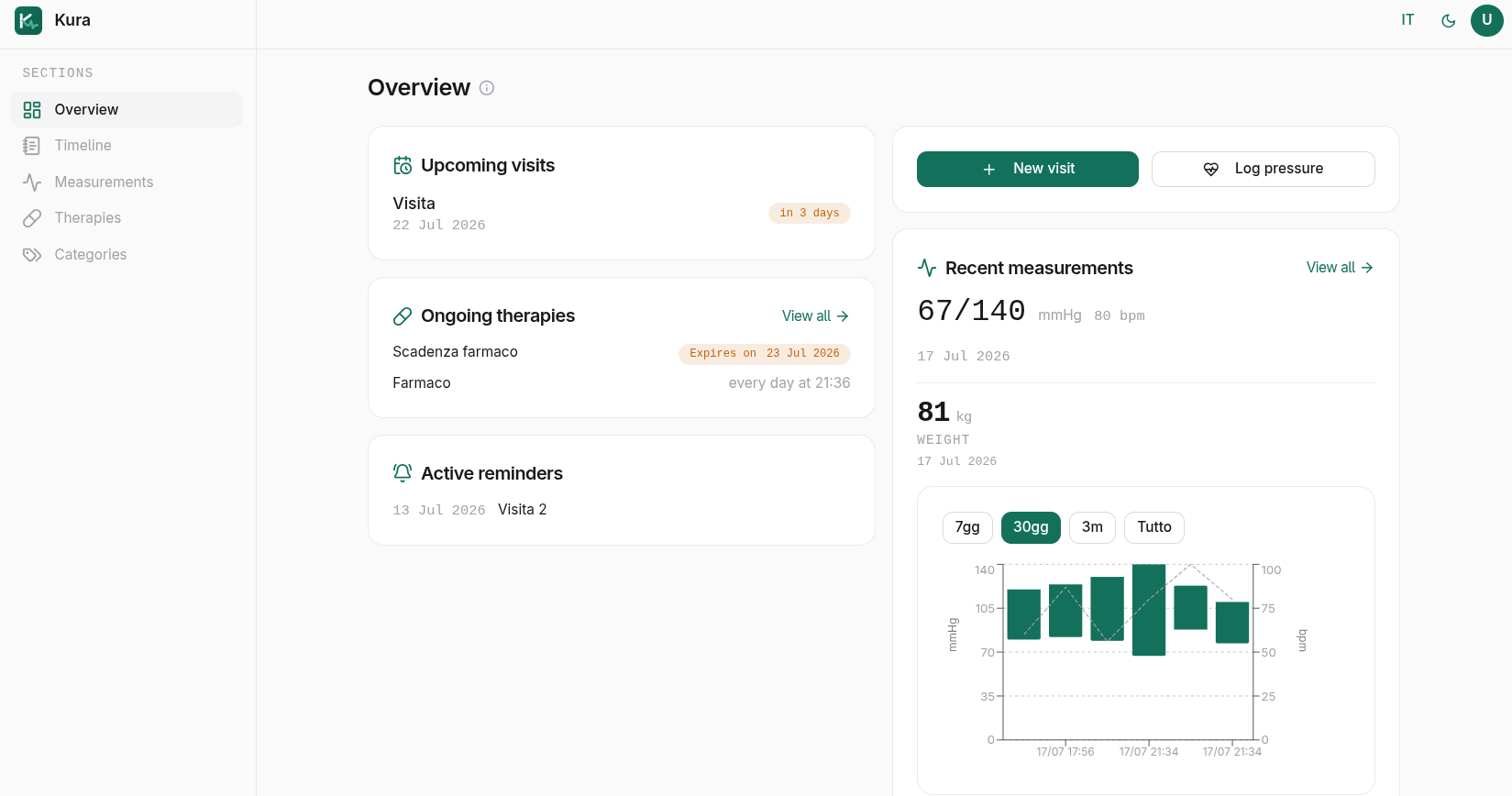This screenshot has height=796, width=1512.
Task: Open the Visita upcoming visit
Action: (622, 213)
